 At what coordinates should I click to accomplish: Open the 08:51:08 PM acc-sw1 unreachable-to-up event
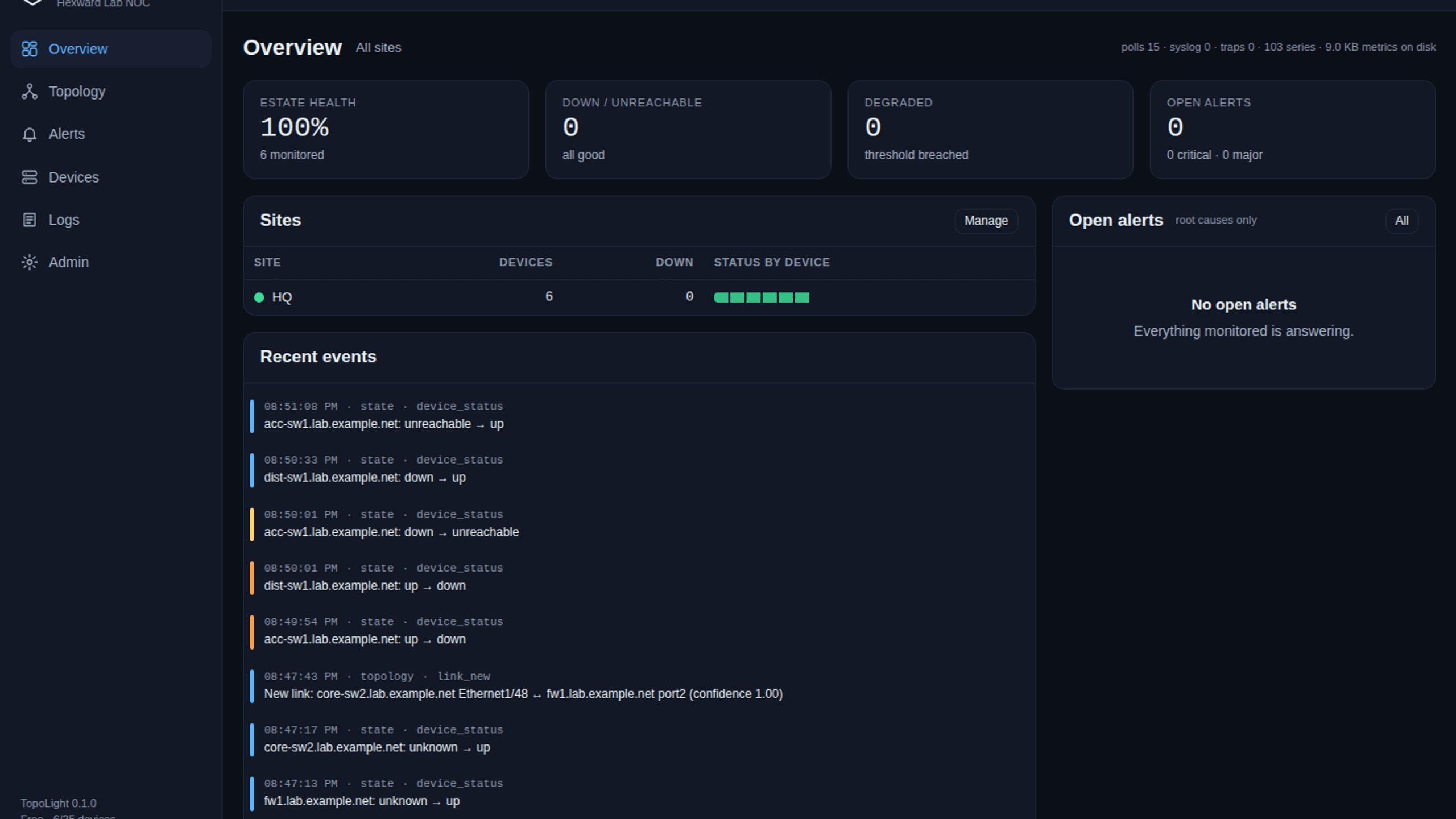(x=639, y=416)
